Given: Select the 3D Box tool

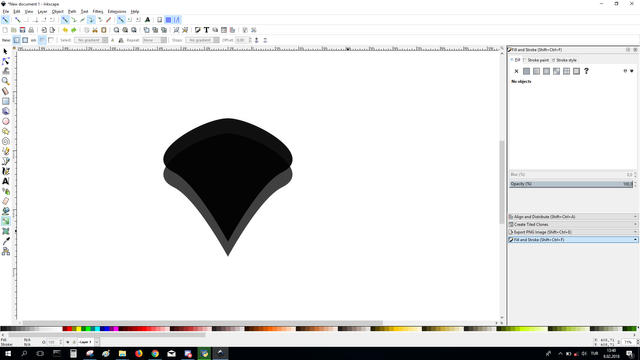Looking at the screenshot, I should pyautogui.click(x=5, y=111).
